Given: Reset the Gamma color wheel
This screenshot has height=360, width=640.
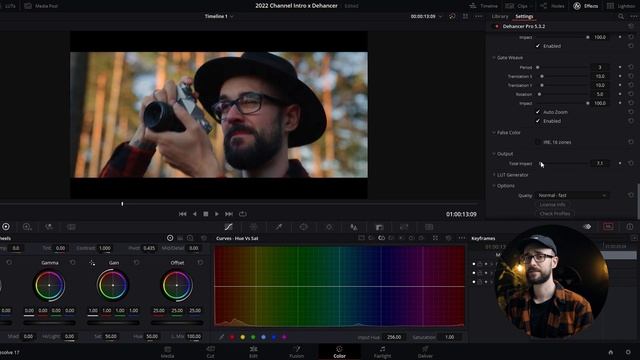Looking at the screenshot, I should pos(73,262).
